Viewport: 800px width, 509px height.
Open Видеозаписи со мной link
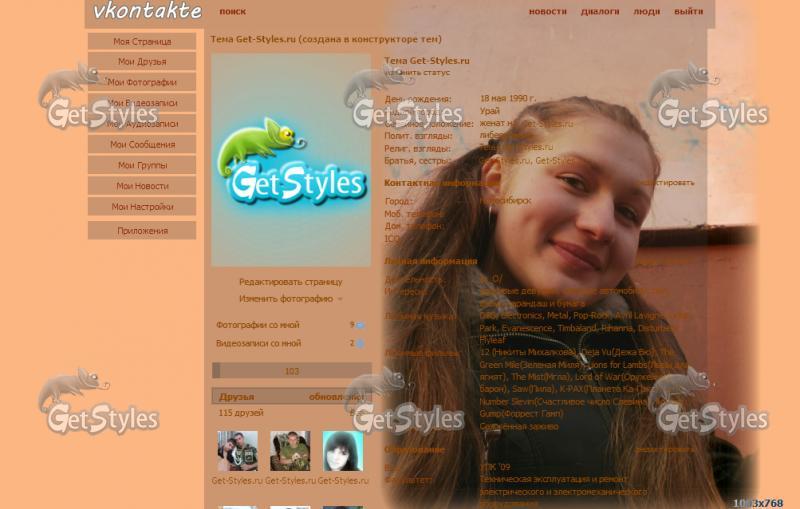258,343
